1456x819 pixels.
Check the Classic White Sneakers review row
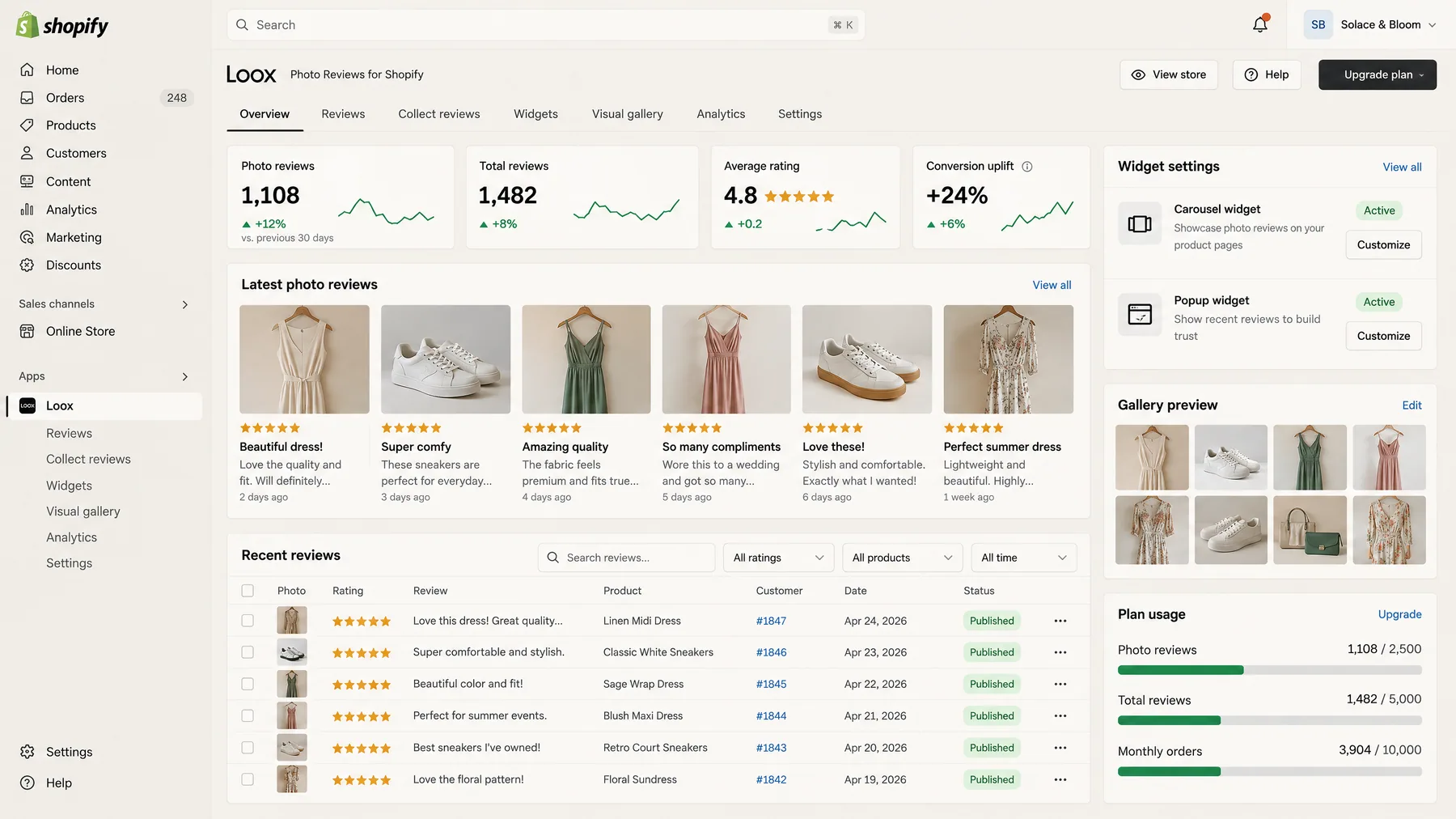tap(248, 652)
